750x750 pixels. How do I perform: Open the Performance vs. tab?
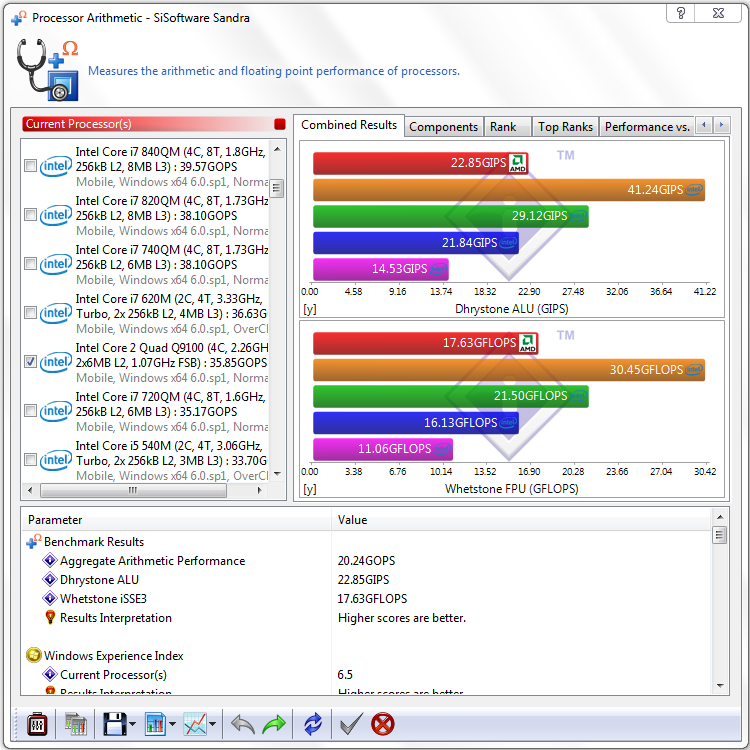tap(647, 127)
